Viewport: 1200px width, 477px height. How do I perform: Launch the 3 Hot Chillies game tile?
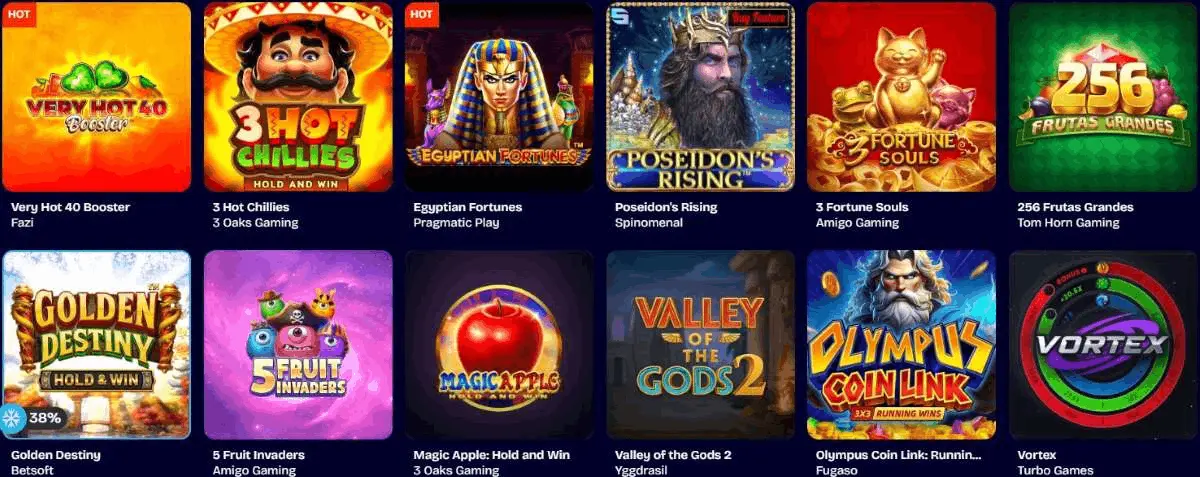[298, 97]
